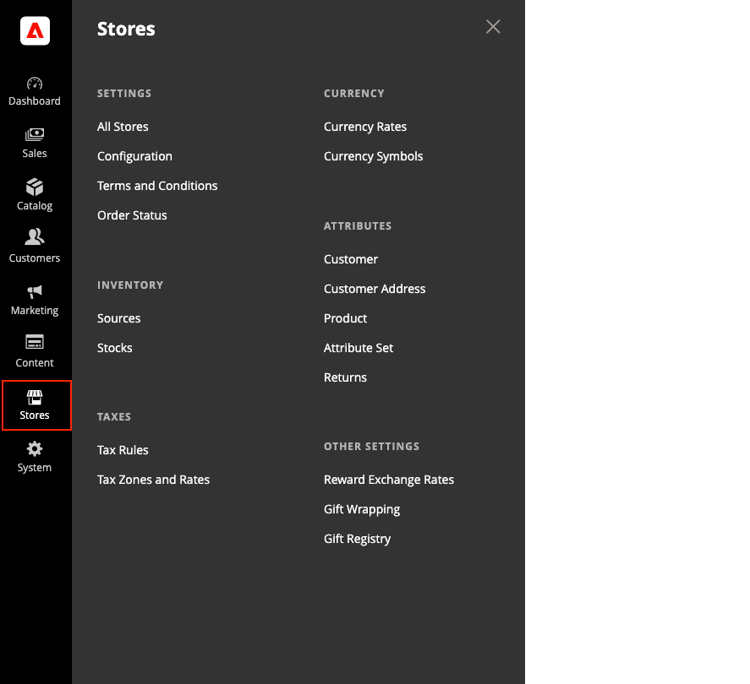Screen dimensions: 750x684
Task: Open the Customers sidebar menu
Action: [34, 247]
